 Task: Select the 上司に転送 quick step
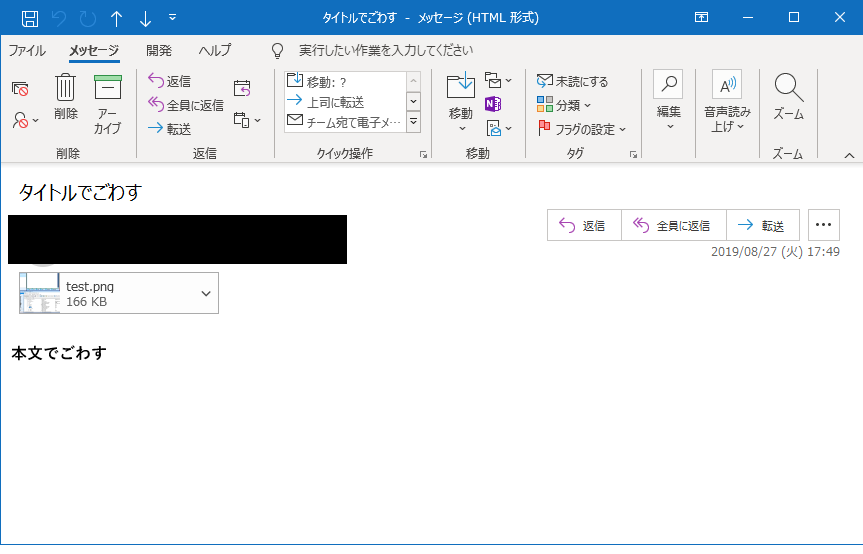click(346, 102)
